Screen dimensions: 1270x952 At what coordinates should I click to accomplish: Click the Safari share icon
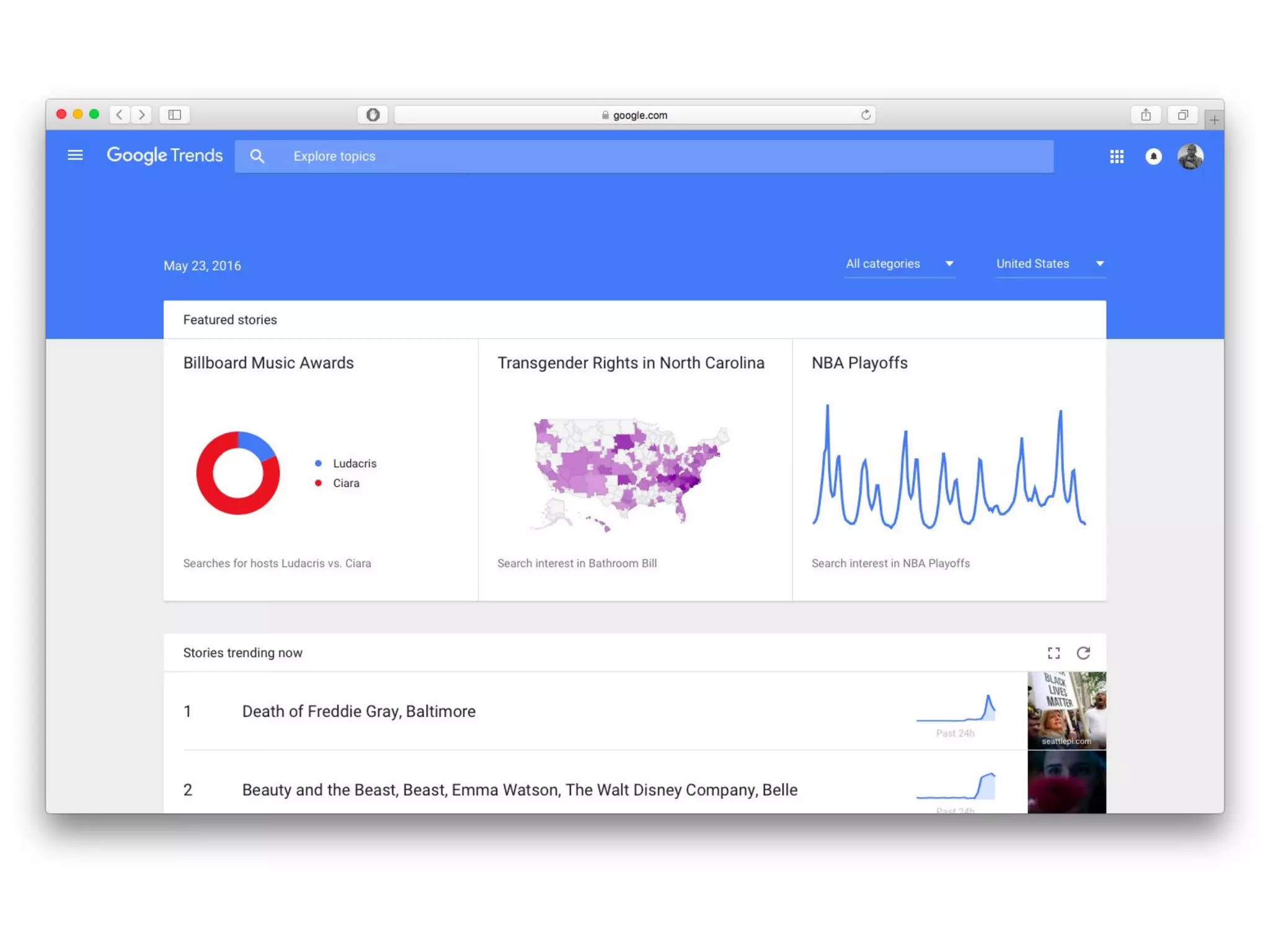pos(1145,115)
